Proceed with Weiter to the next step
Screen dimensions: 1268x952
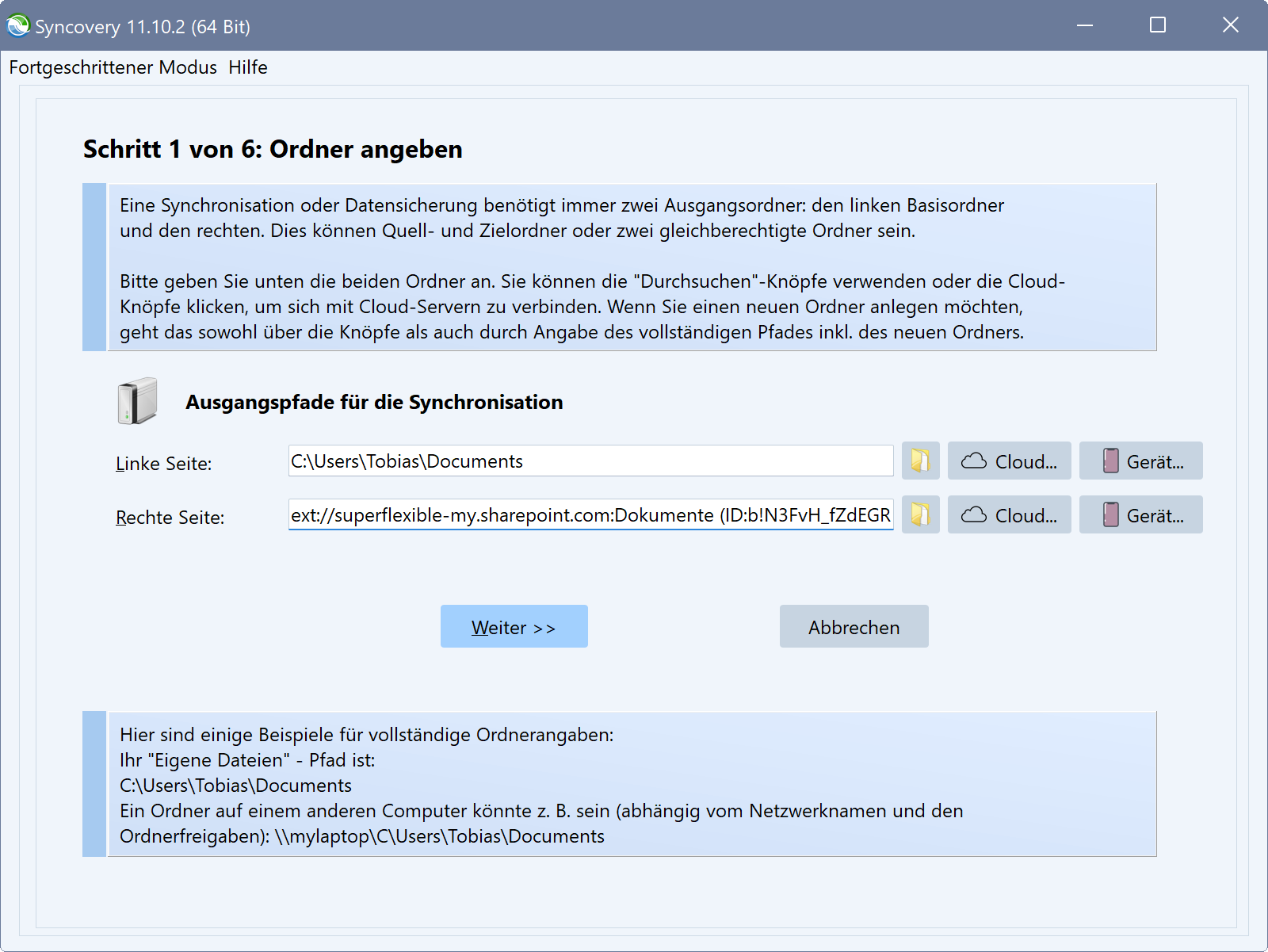(x=514, y=626)
